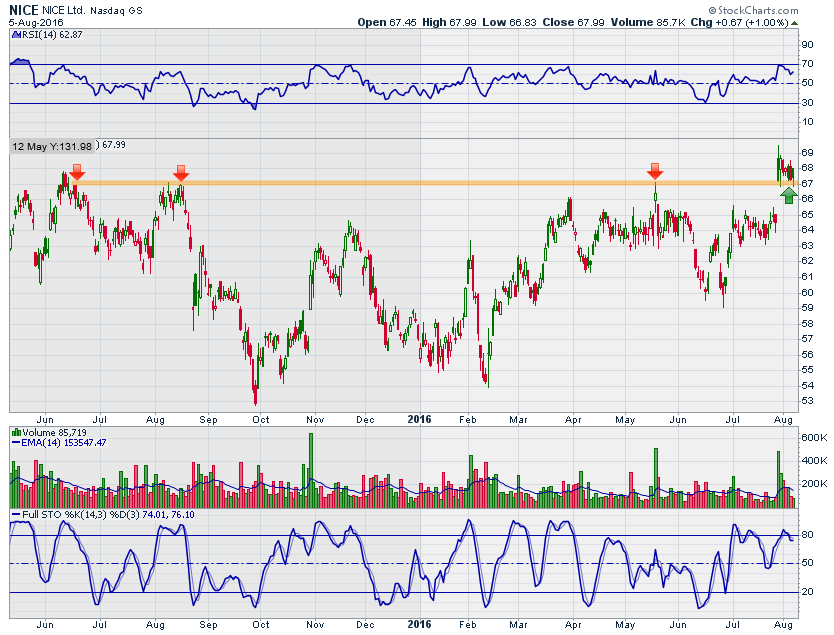Click the 'Volume 85,719' legend text
Image resolution: width=834 pixels, height=635 pixels.
pos(54,432)
